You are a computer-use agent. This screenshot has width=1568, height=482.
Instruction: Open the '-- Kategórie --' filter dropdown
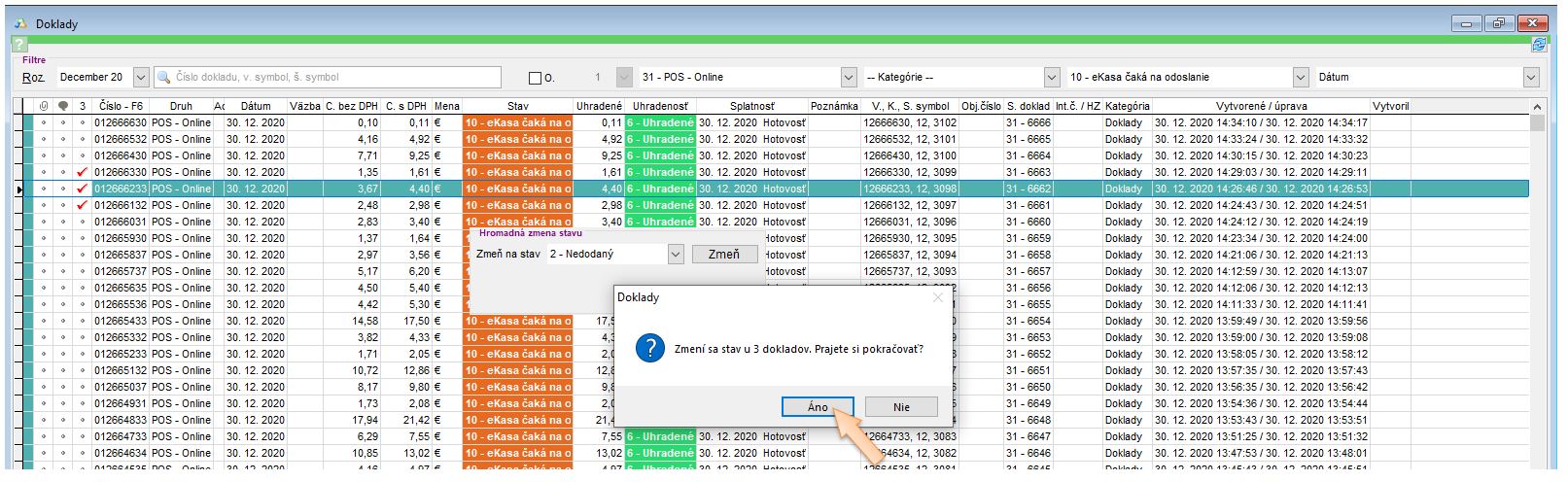click(x=1051, y=77)
